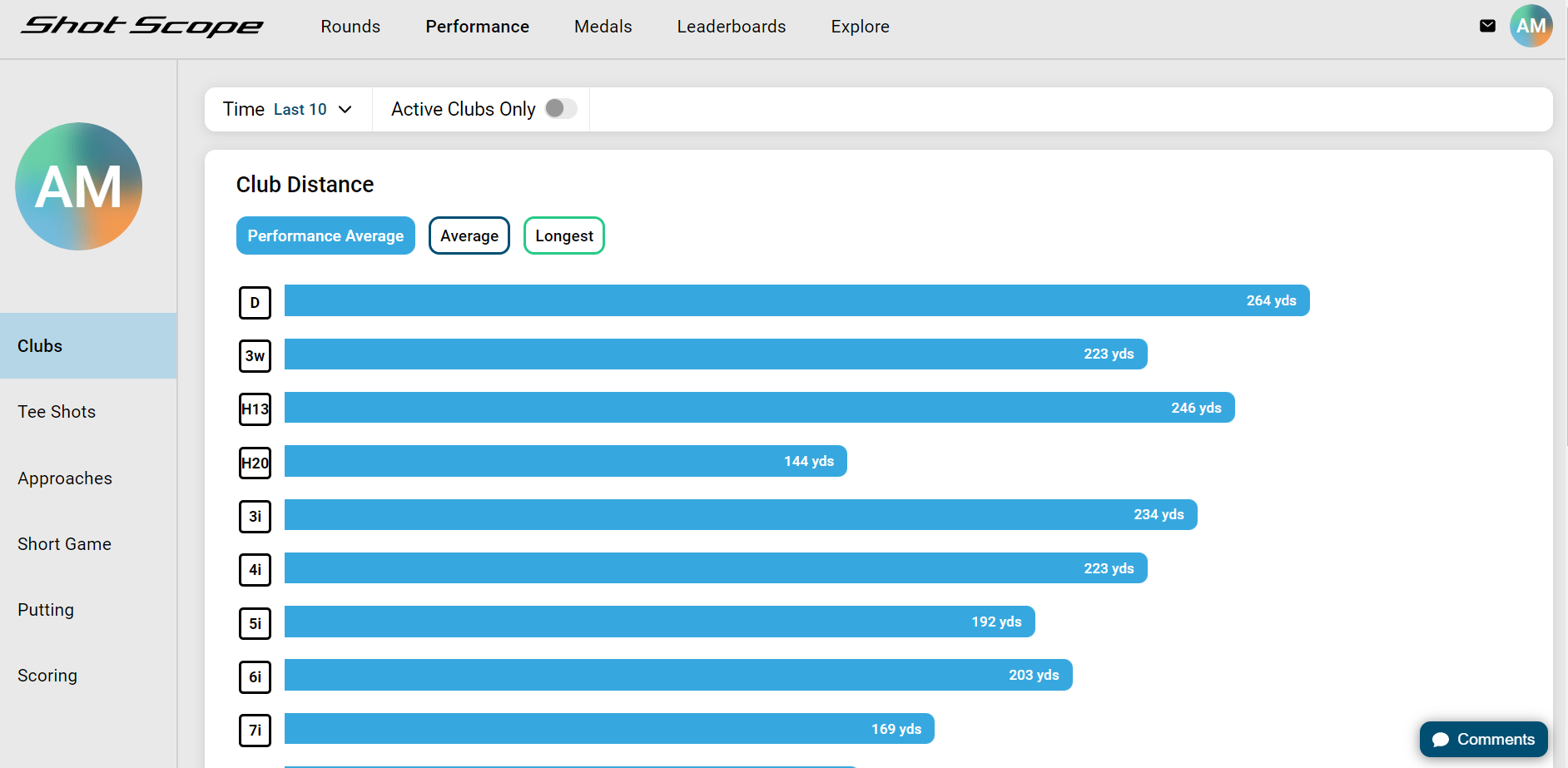Click the Club Distance heading
The height and width of the screenshot is (768, 1568).
pos(305,185)
